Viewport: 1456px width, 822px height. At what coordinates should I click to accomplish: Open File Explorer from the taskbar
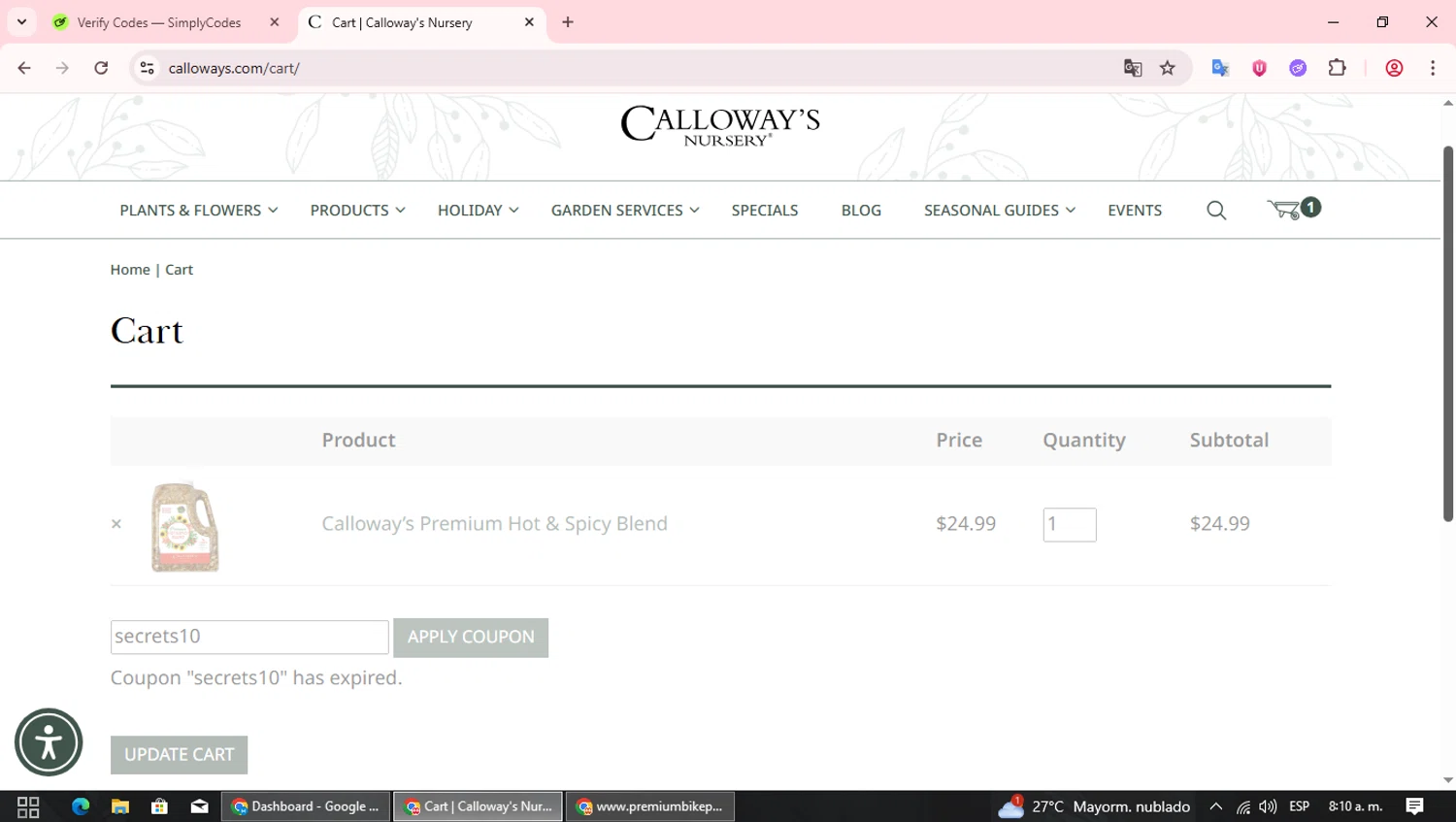click(120, 806)
